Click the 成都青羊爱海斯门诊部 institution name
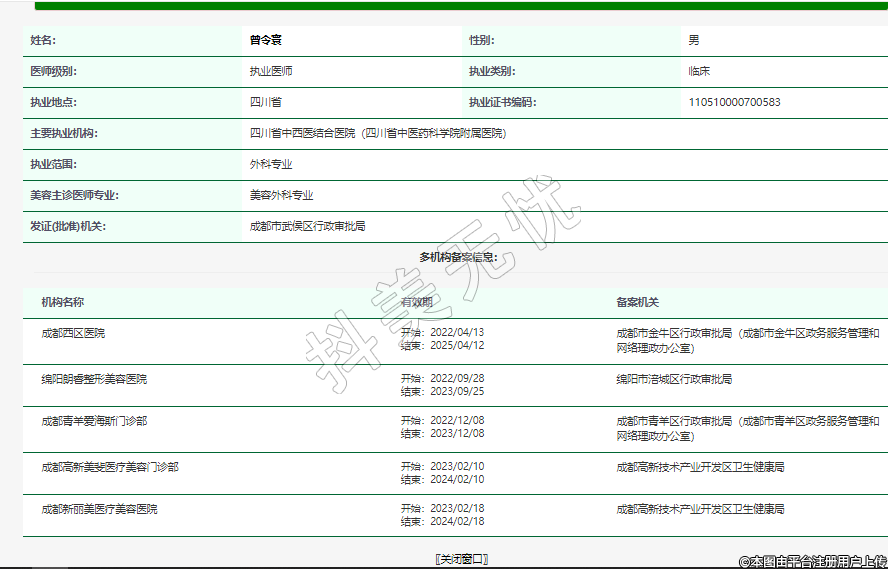Screen dimensions: 888x569 (x=94, y=421)
